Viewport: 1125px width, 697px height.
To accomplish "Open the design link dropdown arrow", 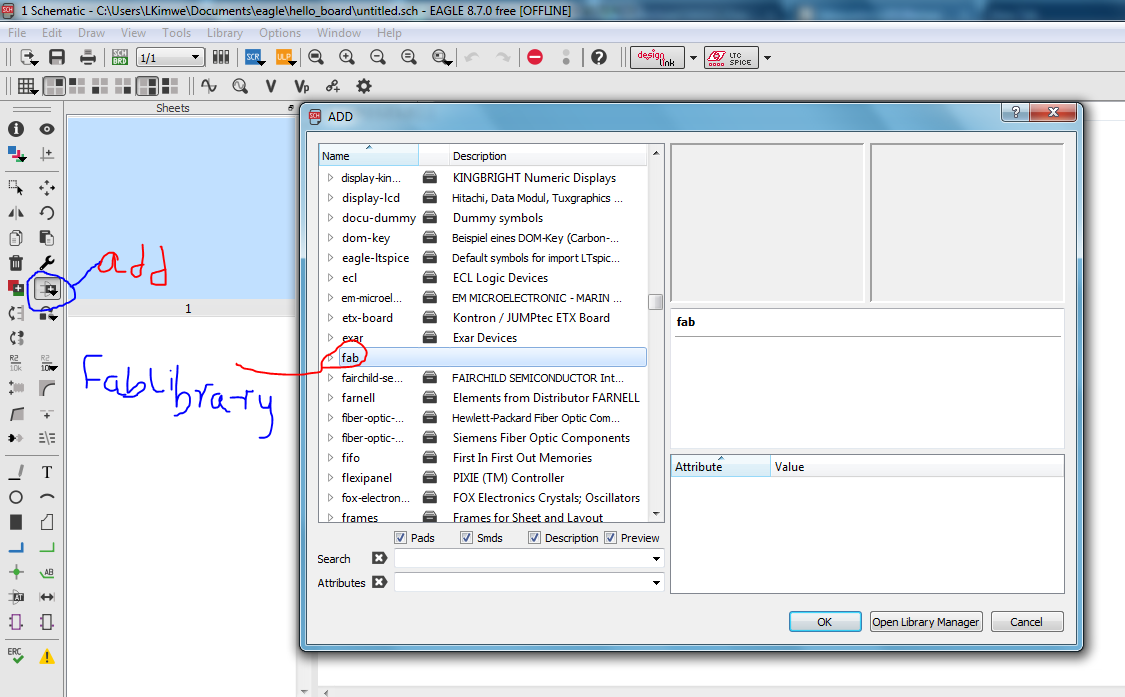I will (x=693, y=57).
